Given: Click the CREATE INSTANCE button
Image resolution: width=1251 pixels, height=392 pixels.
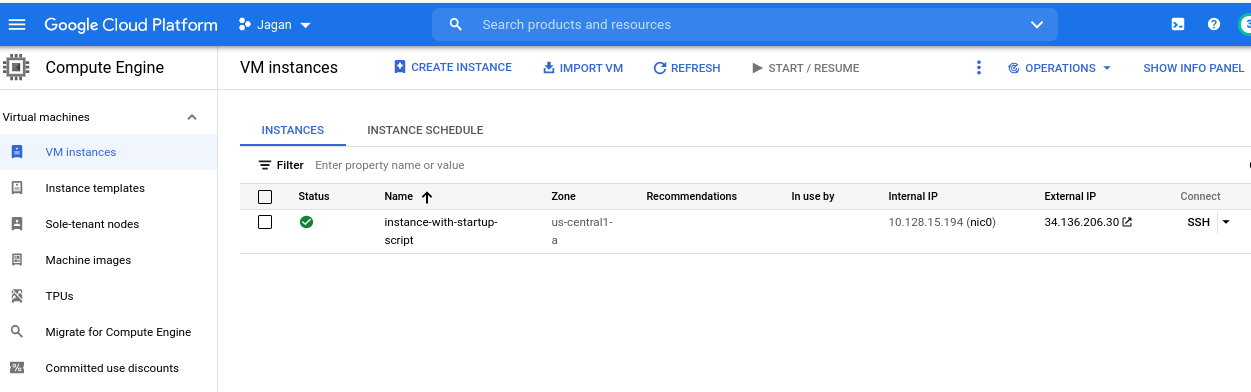Looking at the screenshot, I should 452,67.
